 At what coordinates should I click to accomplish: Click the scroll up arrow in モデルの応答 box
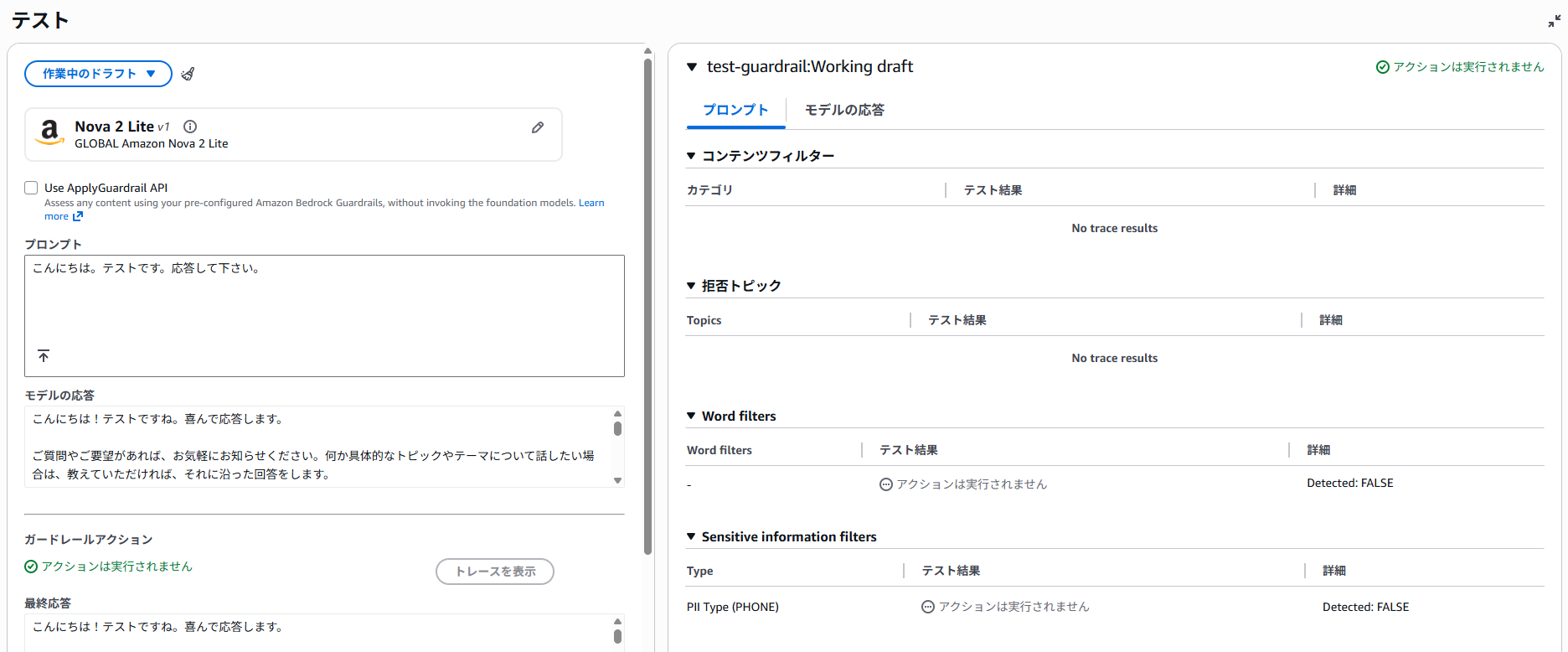(617, 413)
